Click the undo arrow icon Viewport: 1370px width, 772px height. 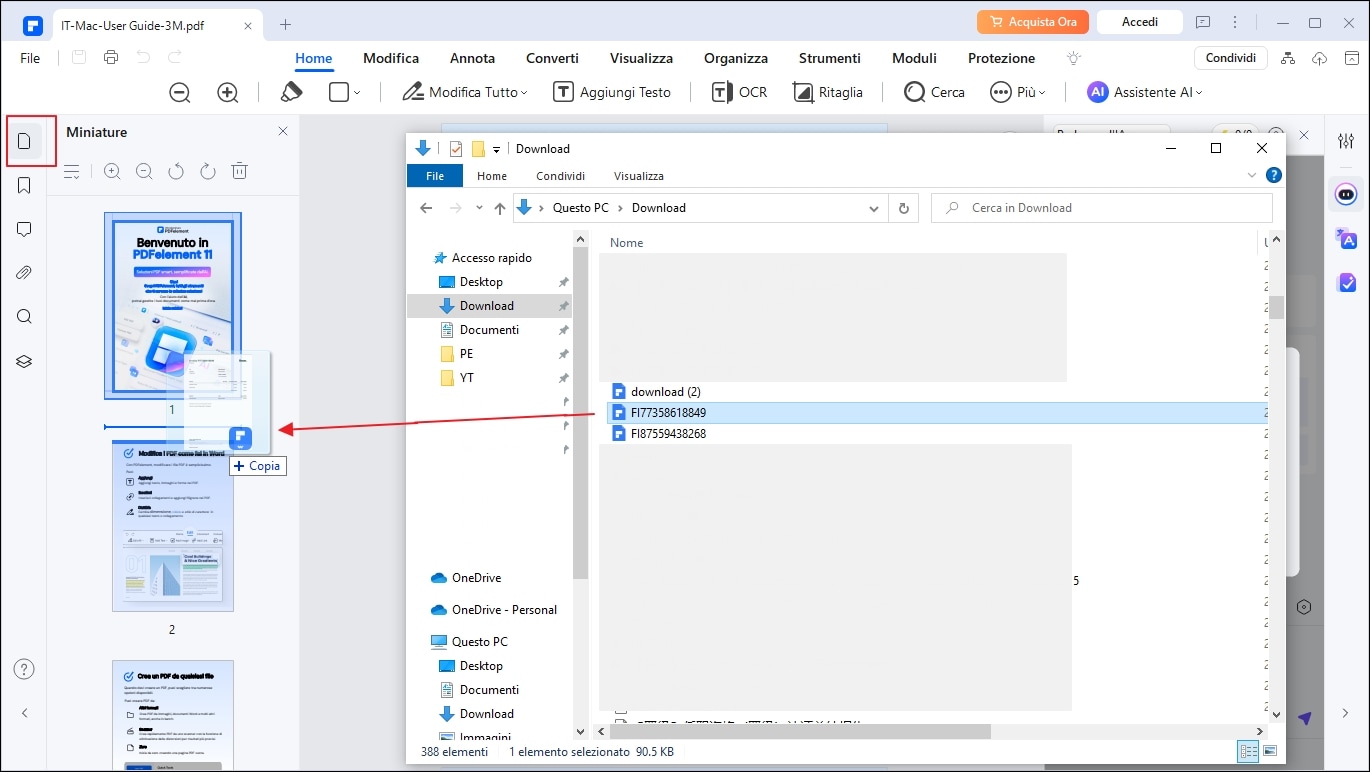pyautogui.click(x=143, y=58)
